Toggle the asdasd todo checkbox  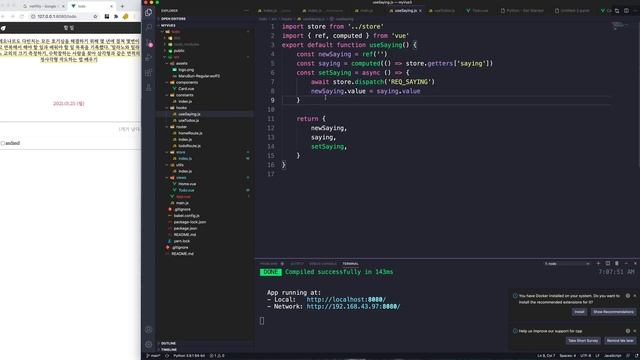(3, 143)
